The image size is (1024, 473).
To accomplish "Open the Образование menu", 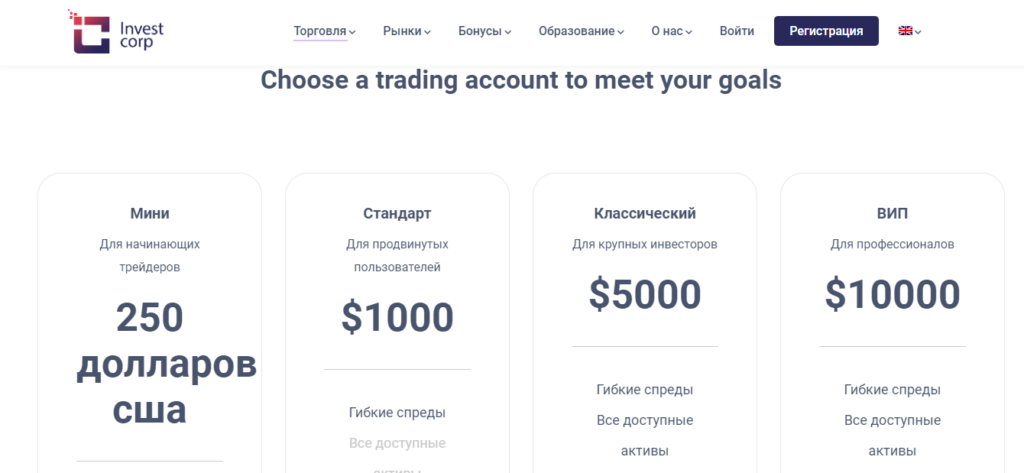I will (x=581, y=31).
